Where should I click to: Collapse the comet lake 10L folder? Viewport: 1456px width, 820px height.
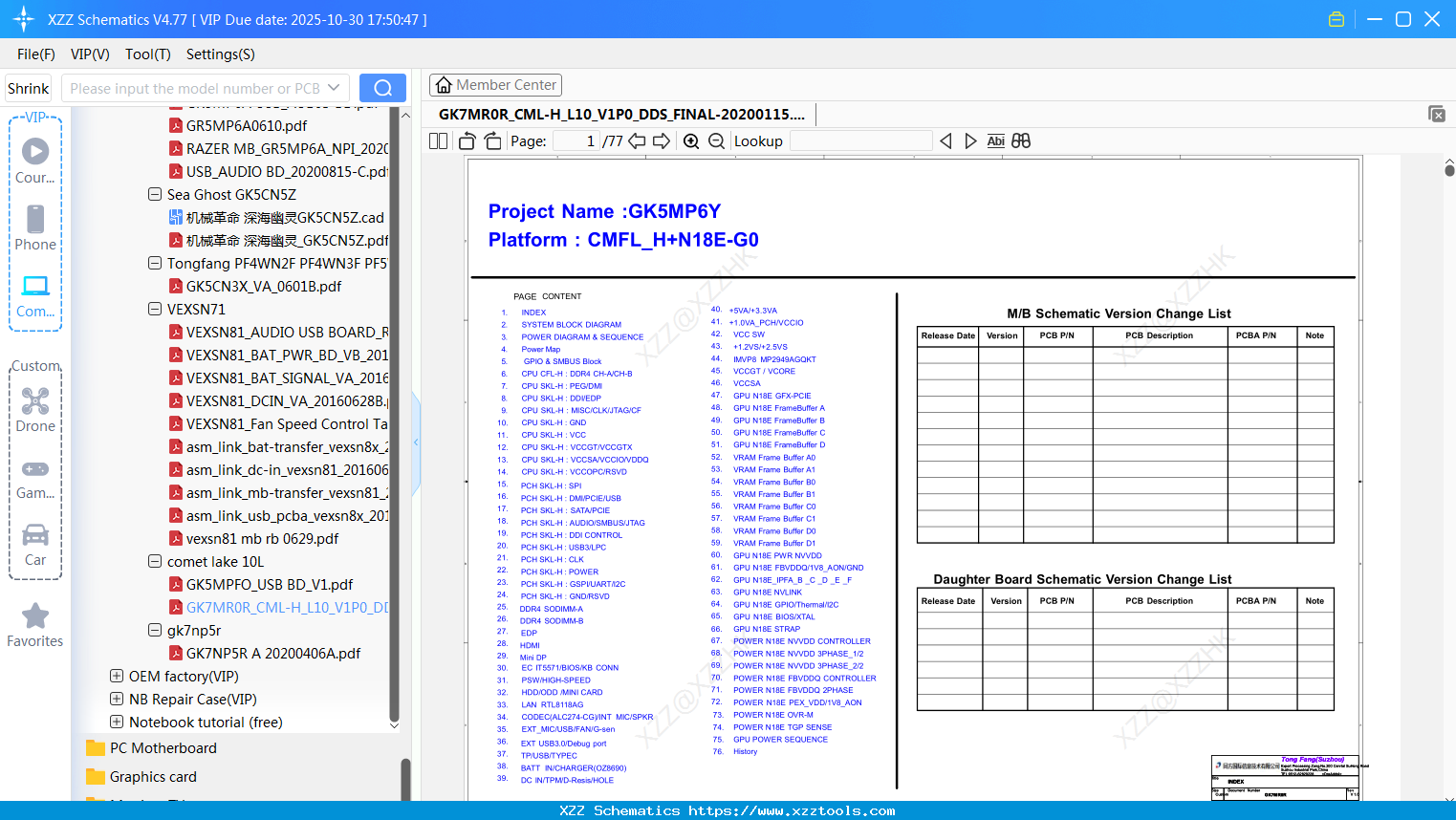[x=155, y=561]
